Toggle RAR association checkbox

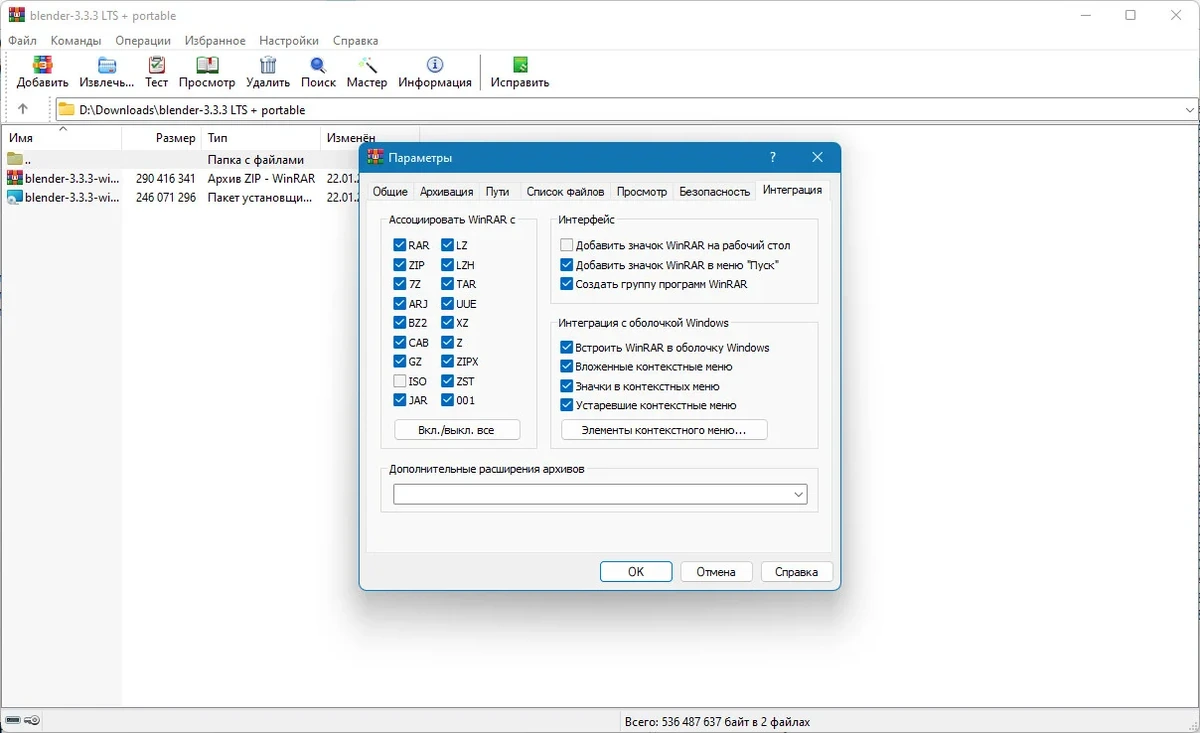pos(400,245)
